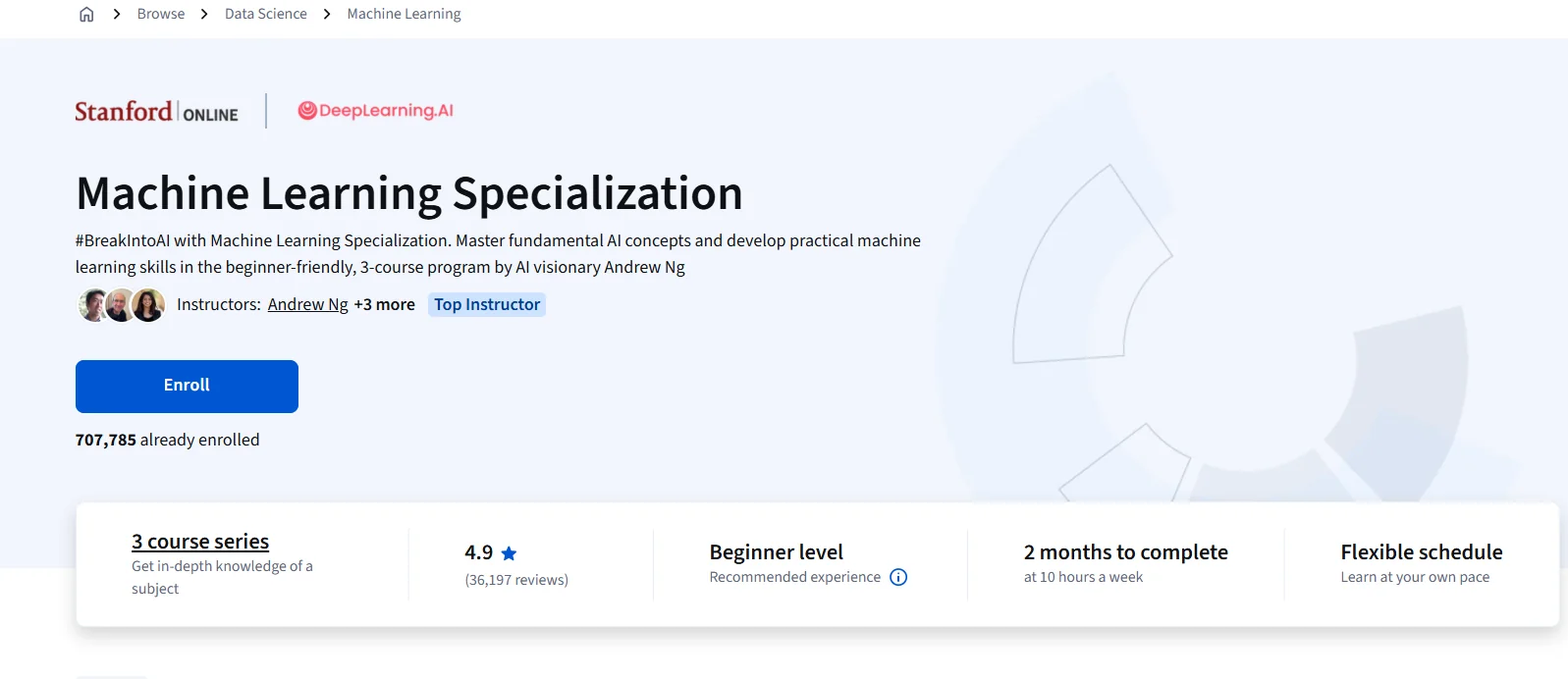The width and height of the screenshot is (1568, 679).
Task: Open the 3 course series link
Action: coord(200,542)
